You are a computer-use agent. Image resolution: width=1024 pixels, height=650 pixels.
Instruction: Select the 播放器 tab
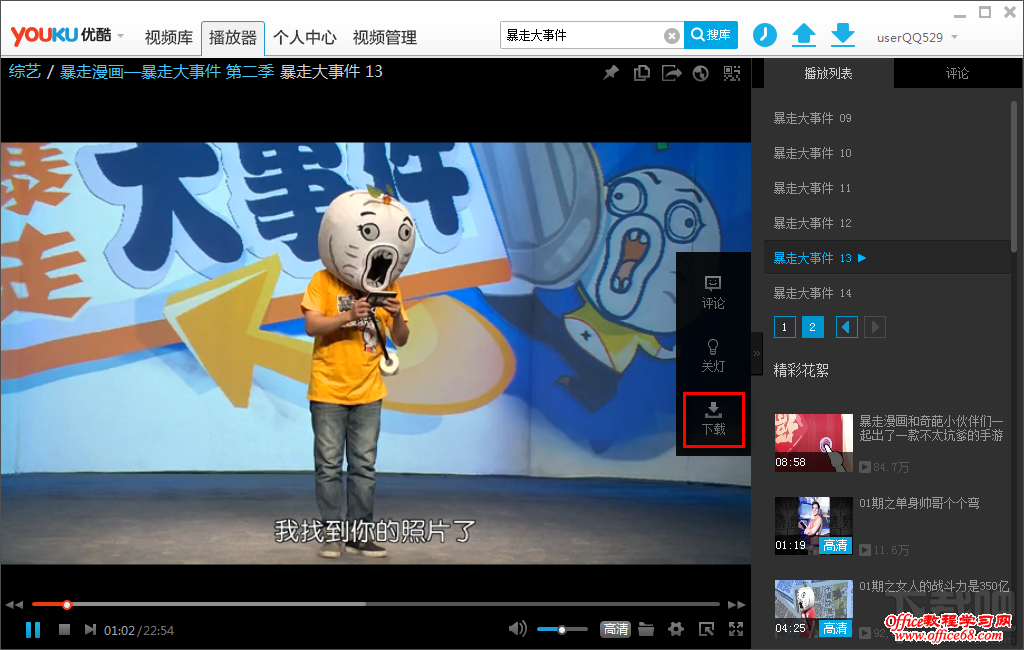click(232, 38)
